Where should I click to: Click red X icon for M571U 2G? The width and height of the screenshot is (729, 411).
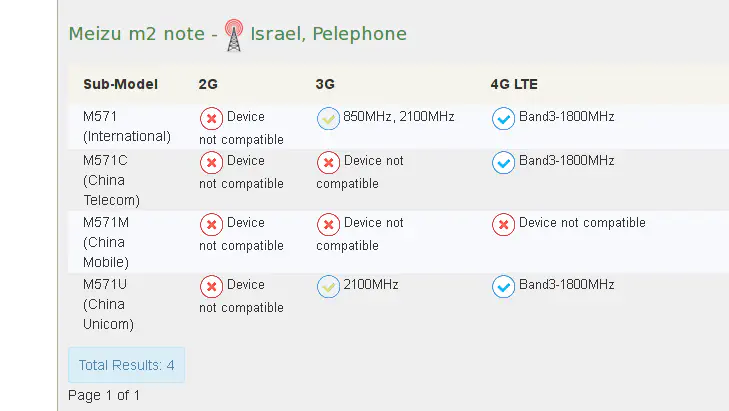tap(211, 286)
